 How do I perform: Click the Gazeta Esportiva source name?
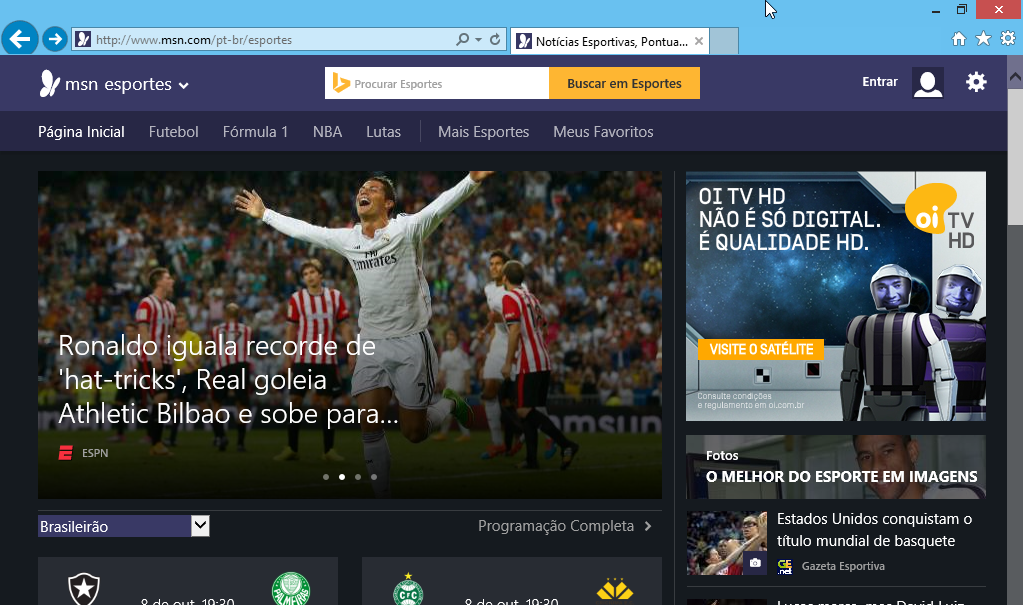pos(843,566)
